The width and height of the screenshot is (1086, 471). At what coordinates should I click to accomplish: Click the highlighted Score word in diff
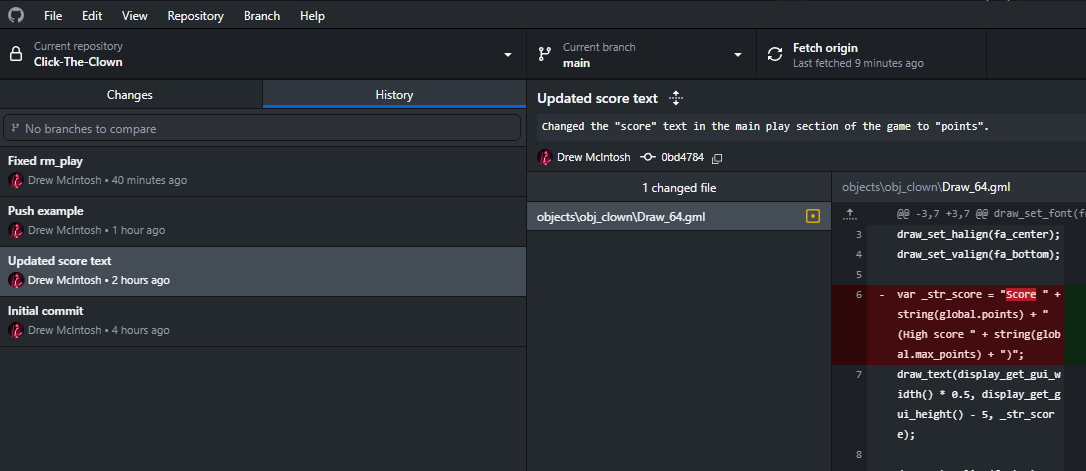pos(1021,294)
